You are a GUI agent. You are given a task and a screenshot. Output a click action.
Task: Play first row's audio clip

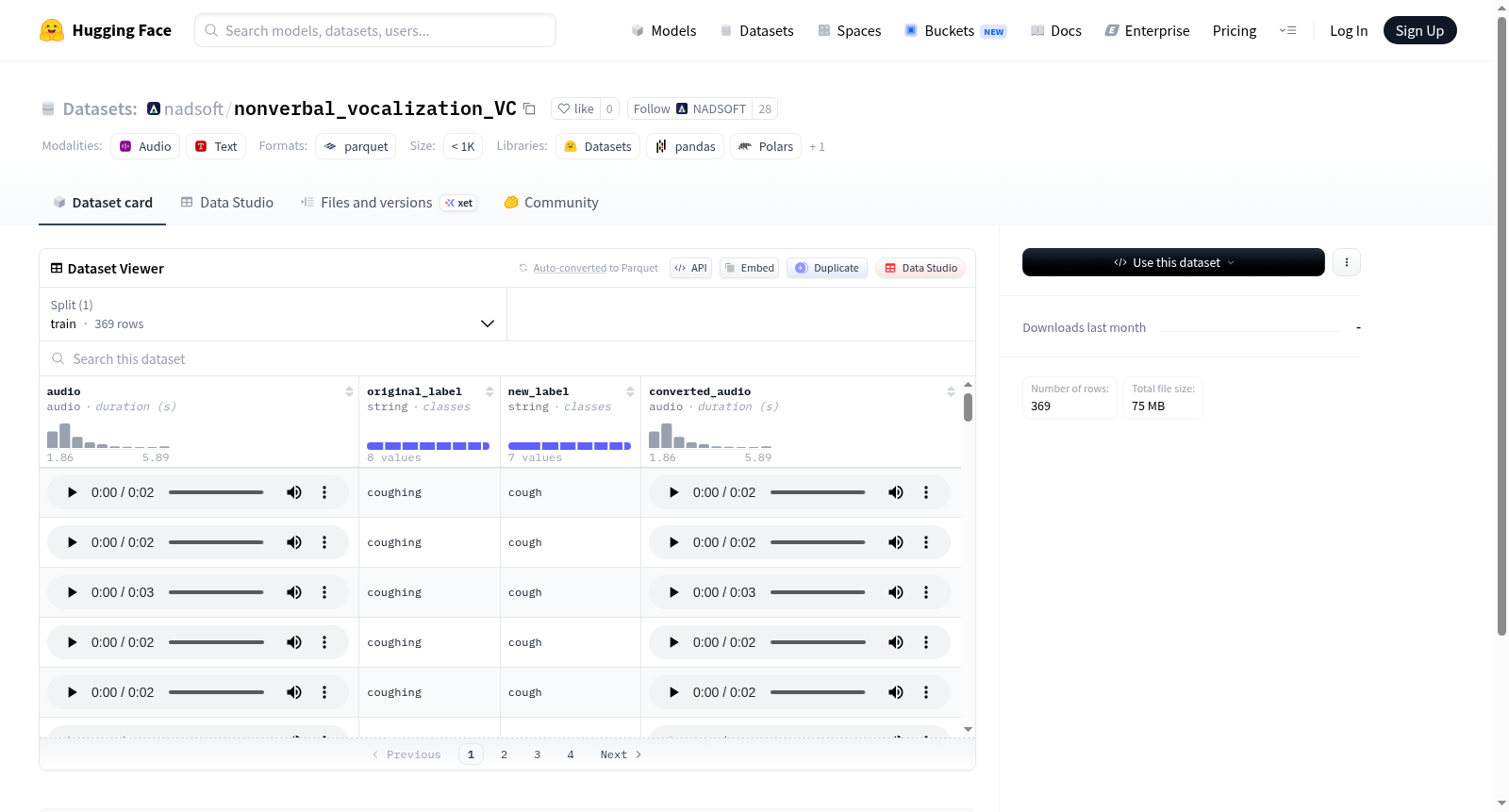tap(73, 492)
